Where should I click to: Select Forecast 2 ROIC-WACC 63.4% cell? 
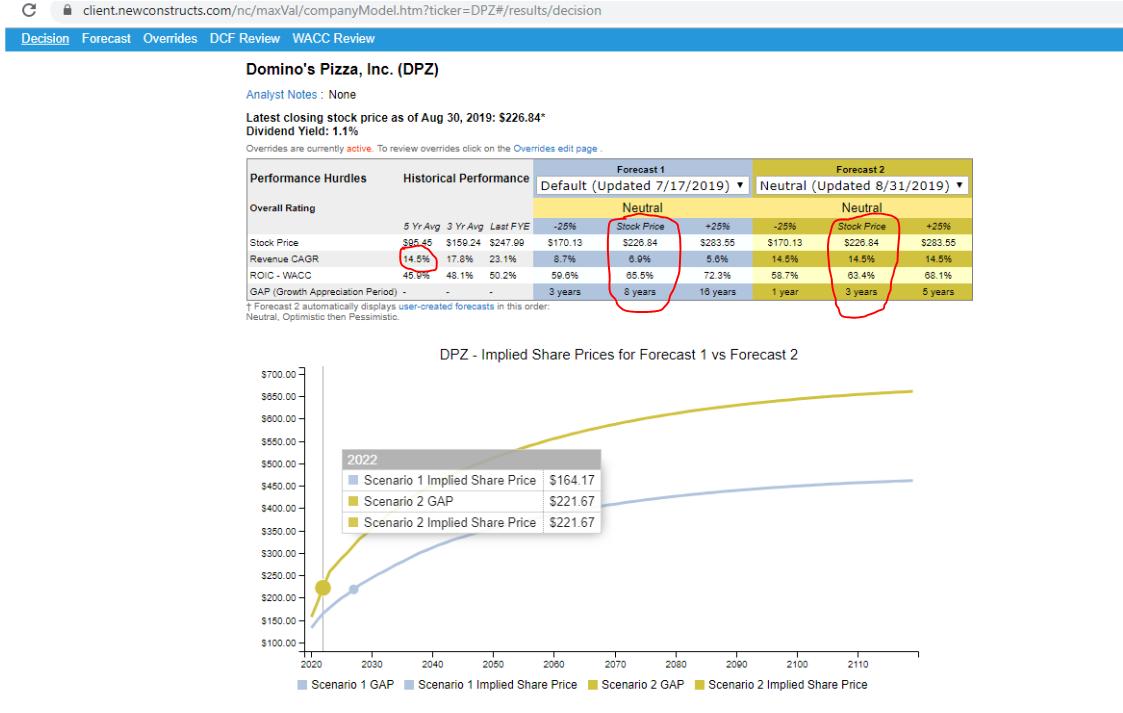861,276
